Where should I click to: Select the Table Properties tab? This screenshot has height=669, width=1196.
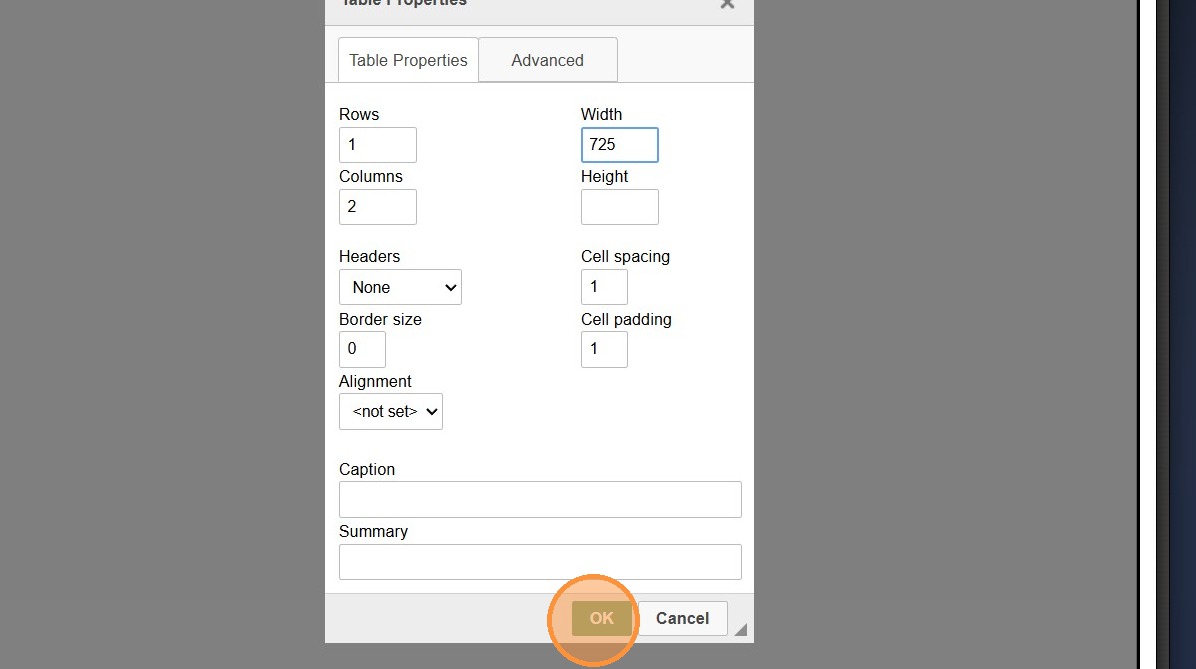(x=408, y=60)
